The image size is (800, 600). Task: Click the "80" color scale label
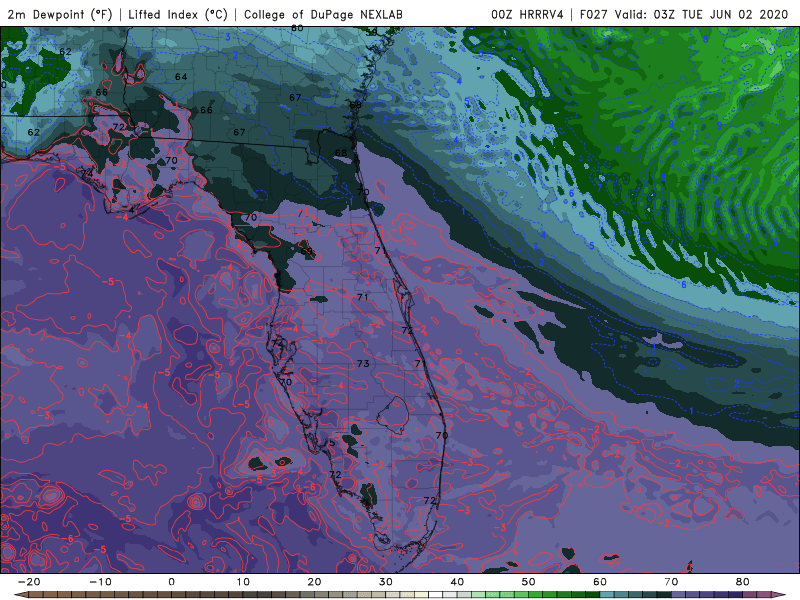[743, 582]
